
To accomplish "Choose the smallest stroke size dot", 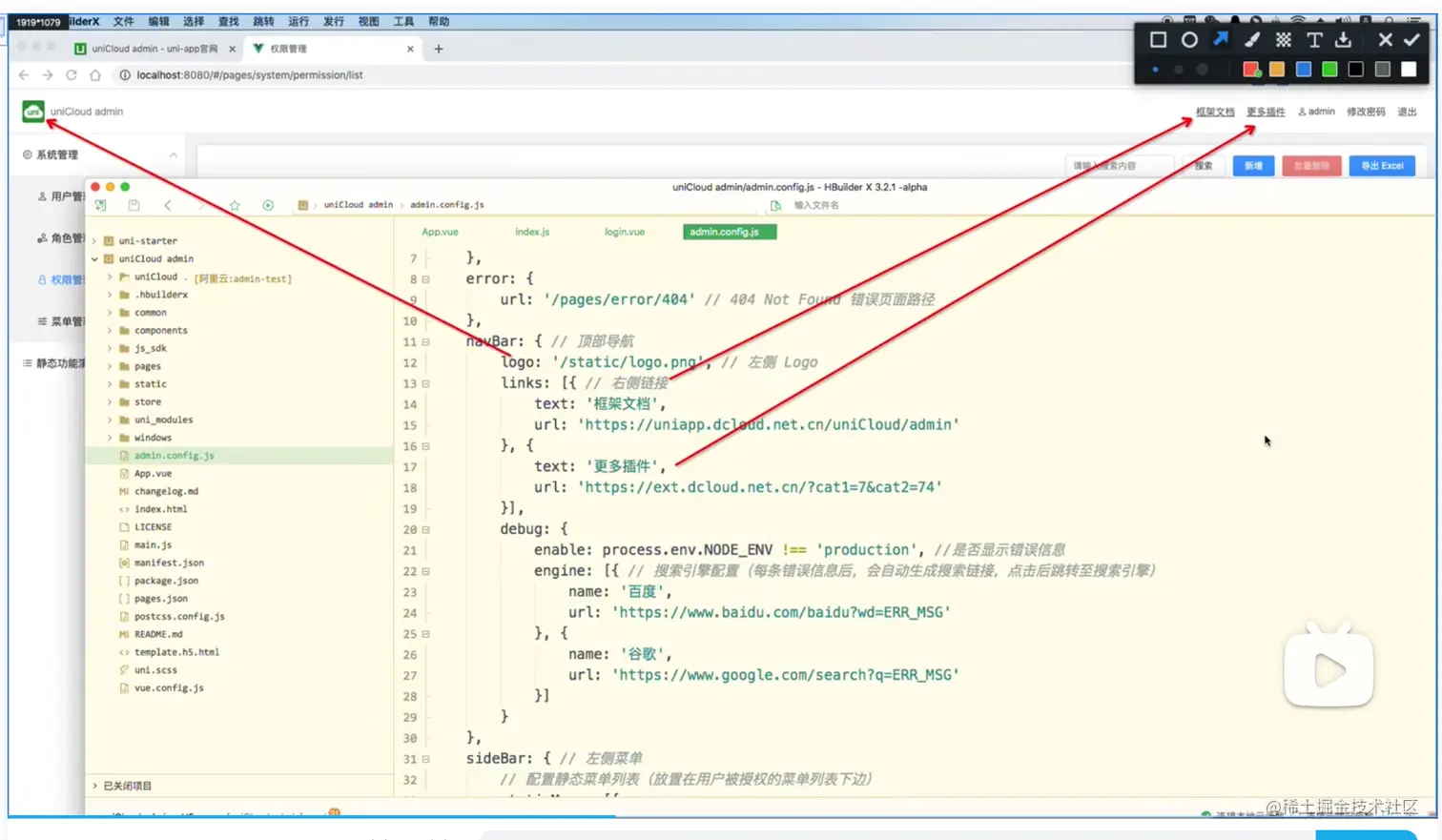I will point(1156,70).
